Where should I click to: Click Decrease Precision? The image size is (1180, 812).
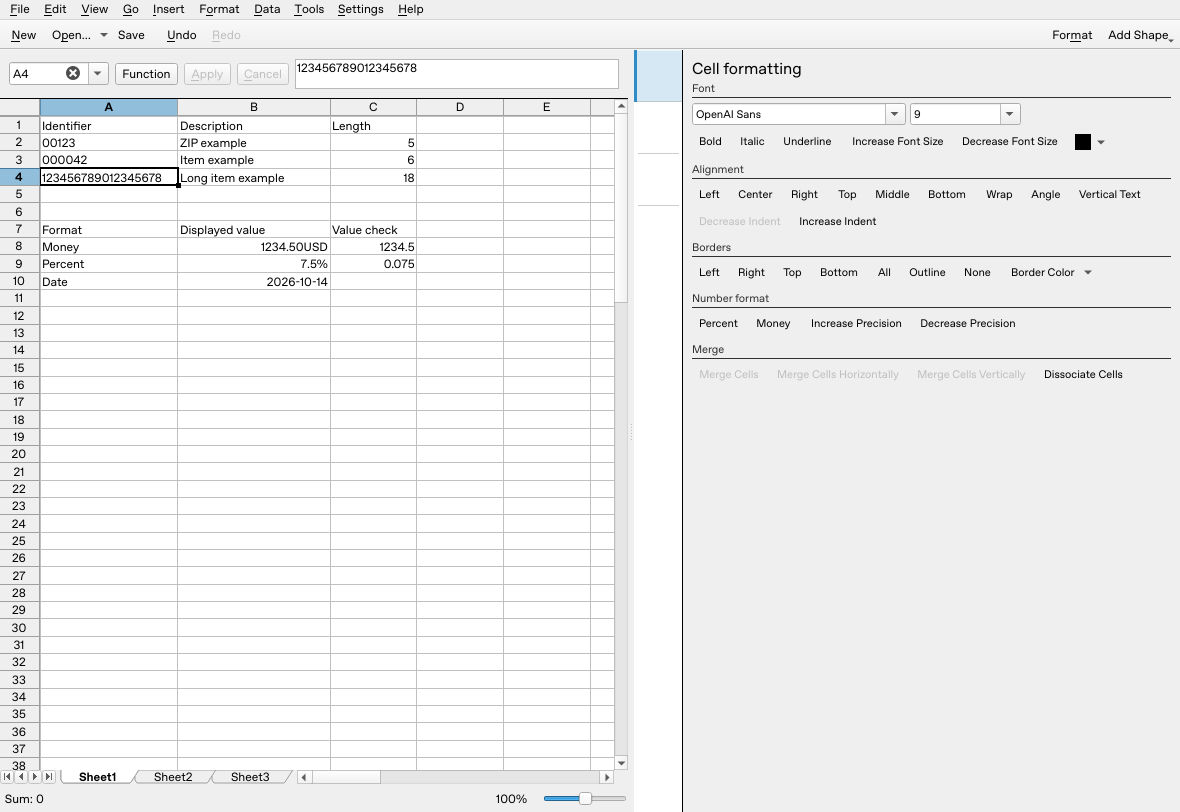[x=967, y=324]
